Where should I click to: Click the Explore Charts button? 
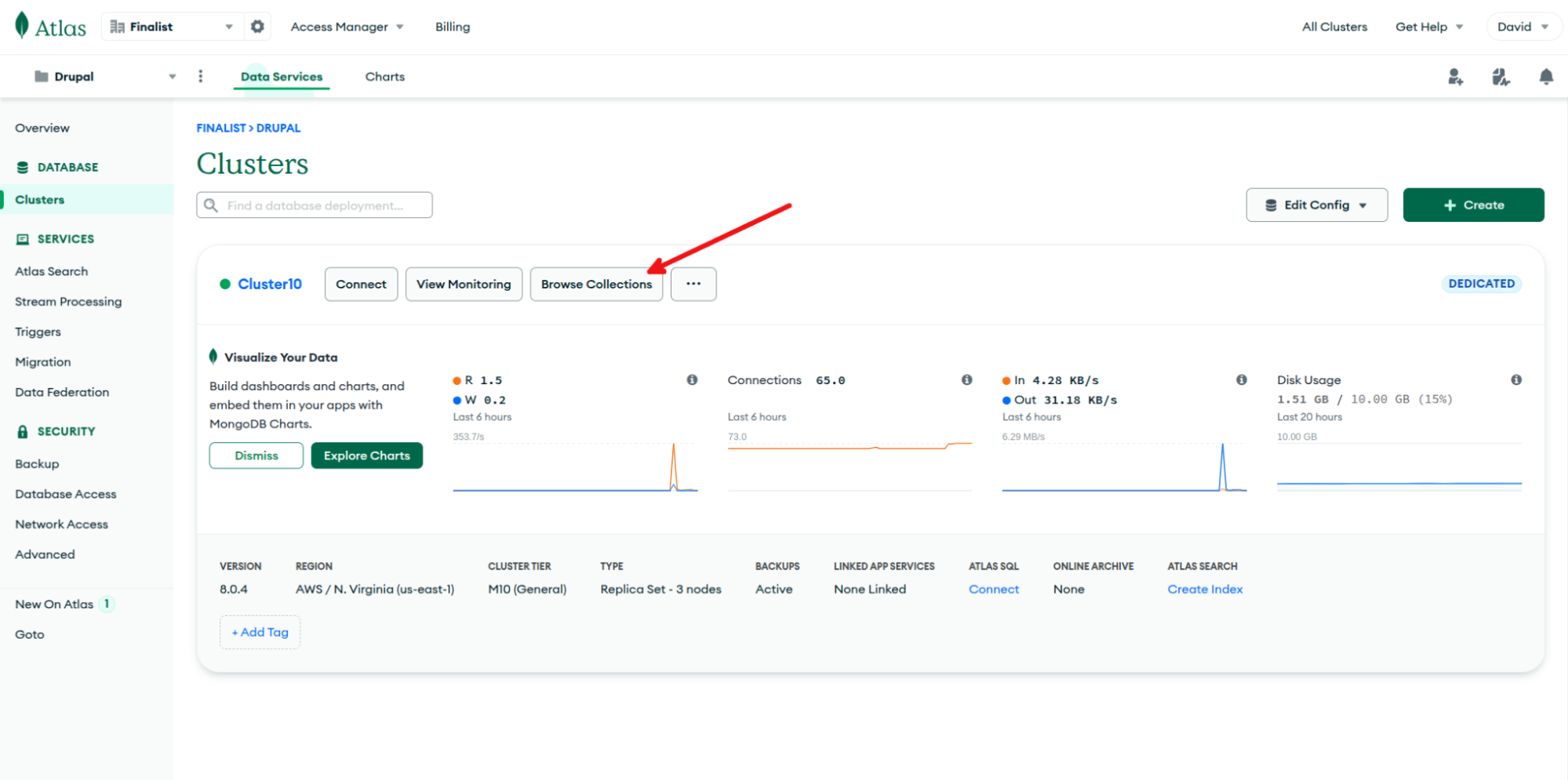point(367,455)
